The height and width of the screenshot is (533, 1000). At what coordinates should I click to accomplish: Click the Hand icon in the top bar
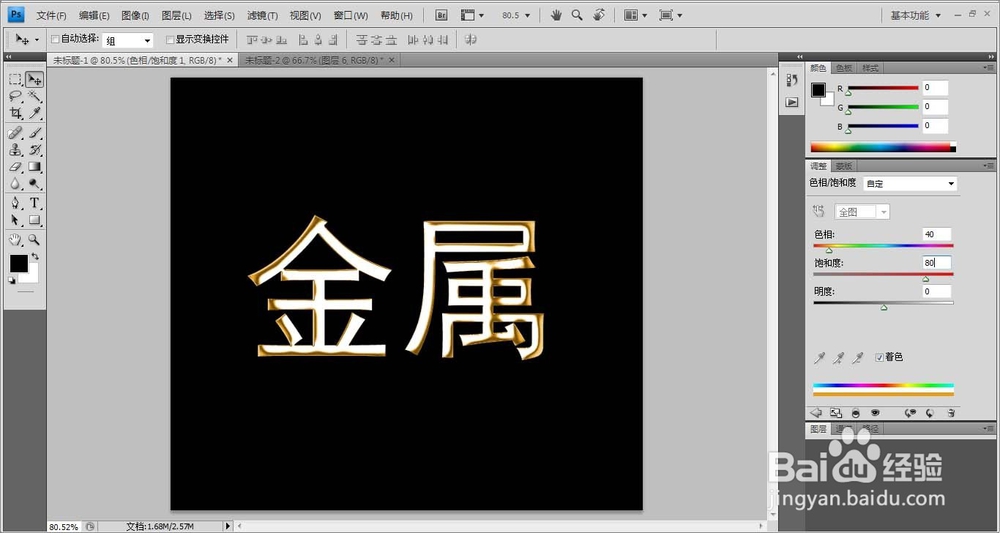[x=556, y=15]
